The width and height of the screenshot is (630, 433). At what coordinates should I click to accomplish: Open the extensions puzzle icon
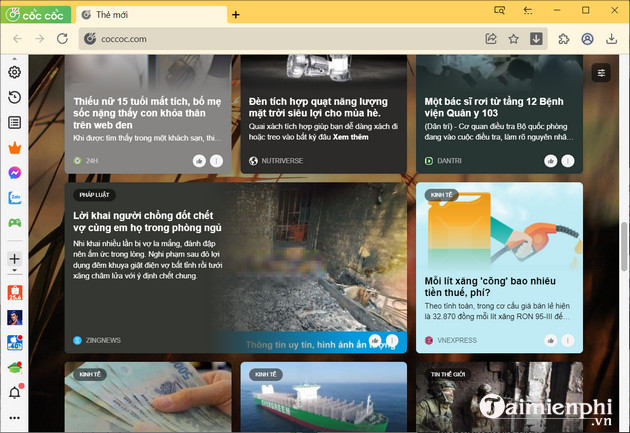(563, 39)
